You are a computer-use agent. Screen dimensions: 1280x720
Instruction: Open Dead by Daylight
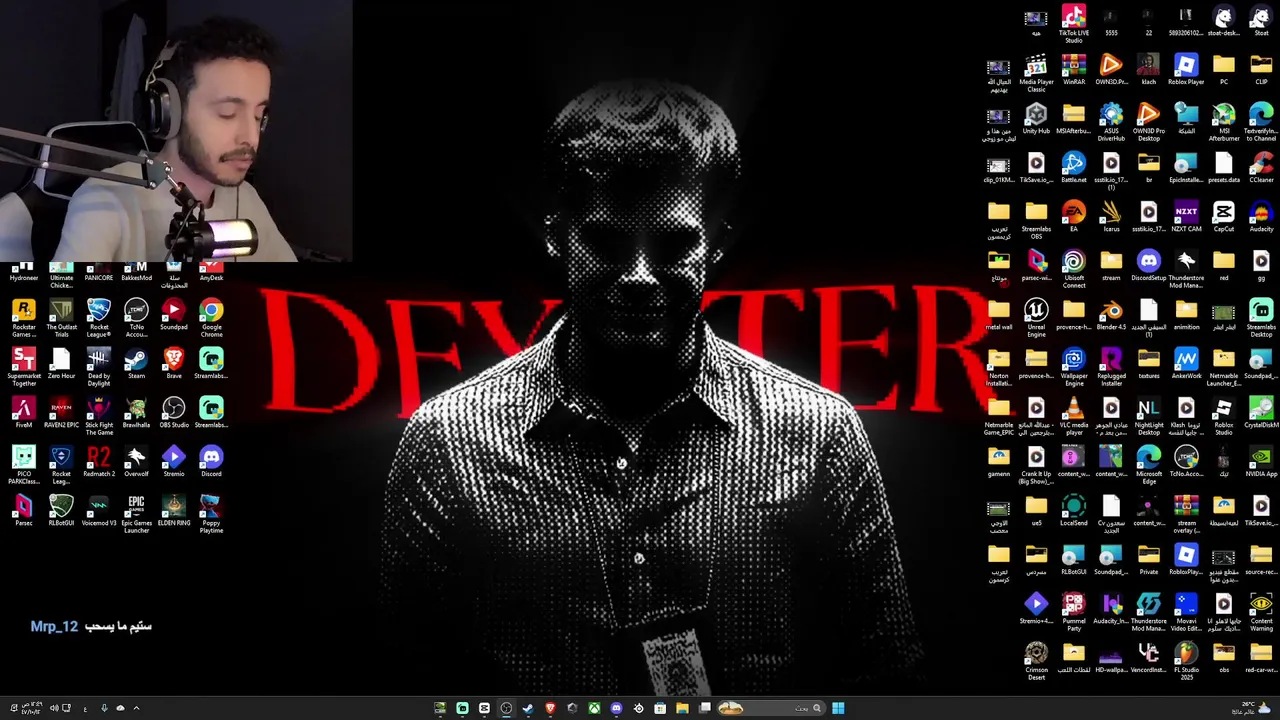pyautogui.click(x=99, y=367)
